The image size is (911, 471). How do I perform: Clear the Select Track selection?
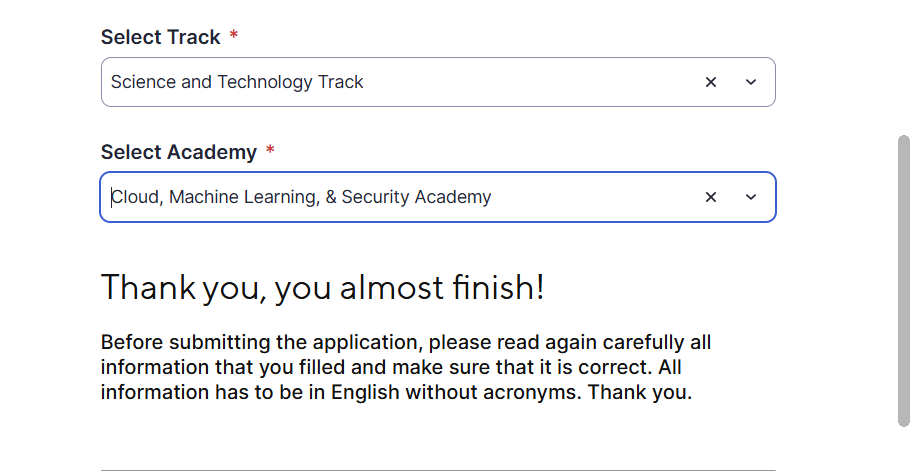pos(711,82)
